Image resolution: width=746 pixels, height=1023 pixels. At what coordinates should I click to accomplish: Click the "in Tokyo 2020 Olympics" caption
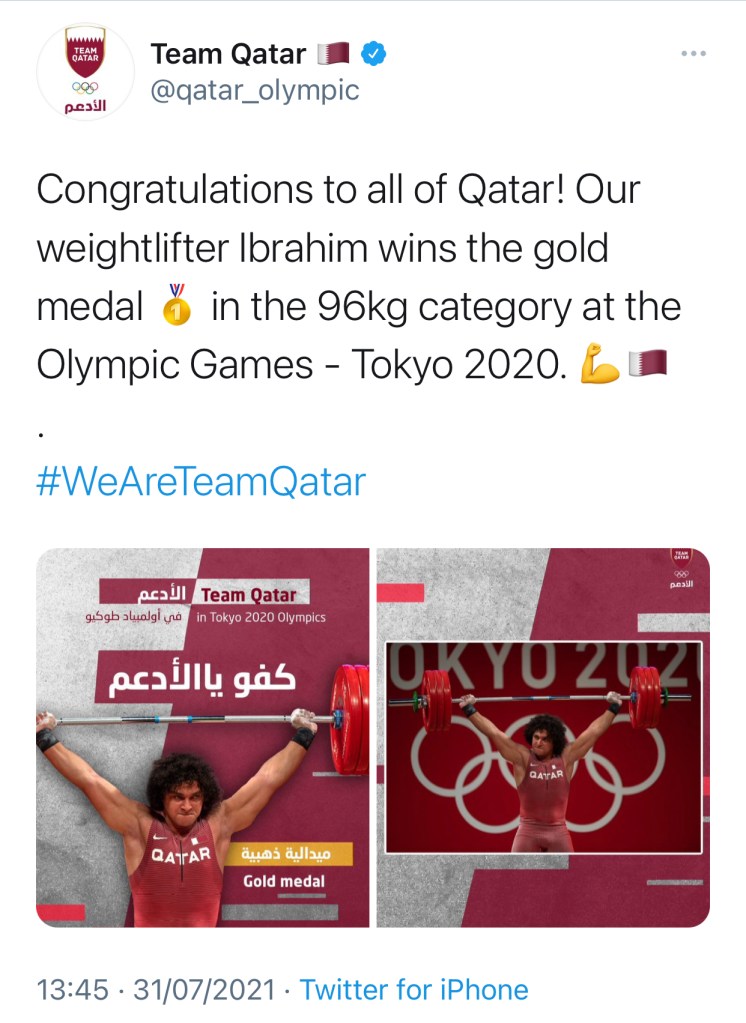point(260,617)
